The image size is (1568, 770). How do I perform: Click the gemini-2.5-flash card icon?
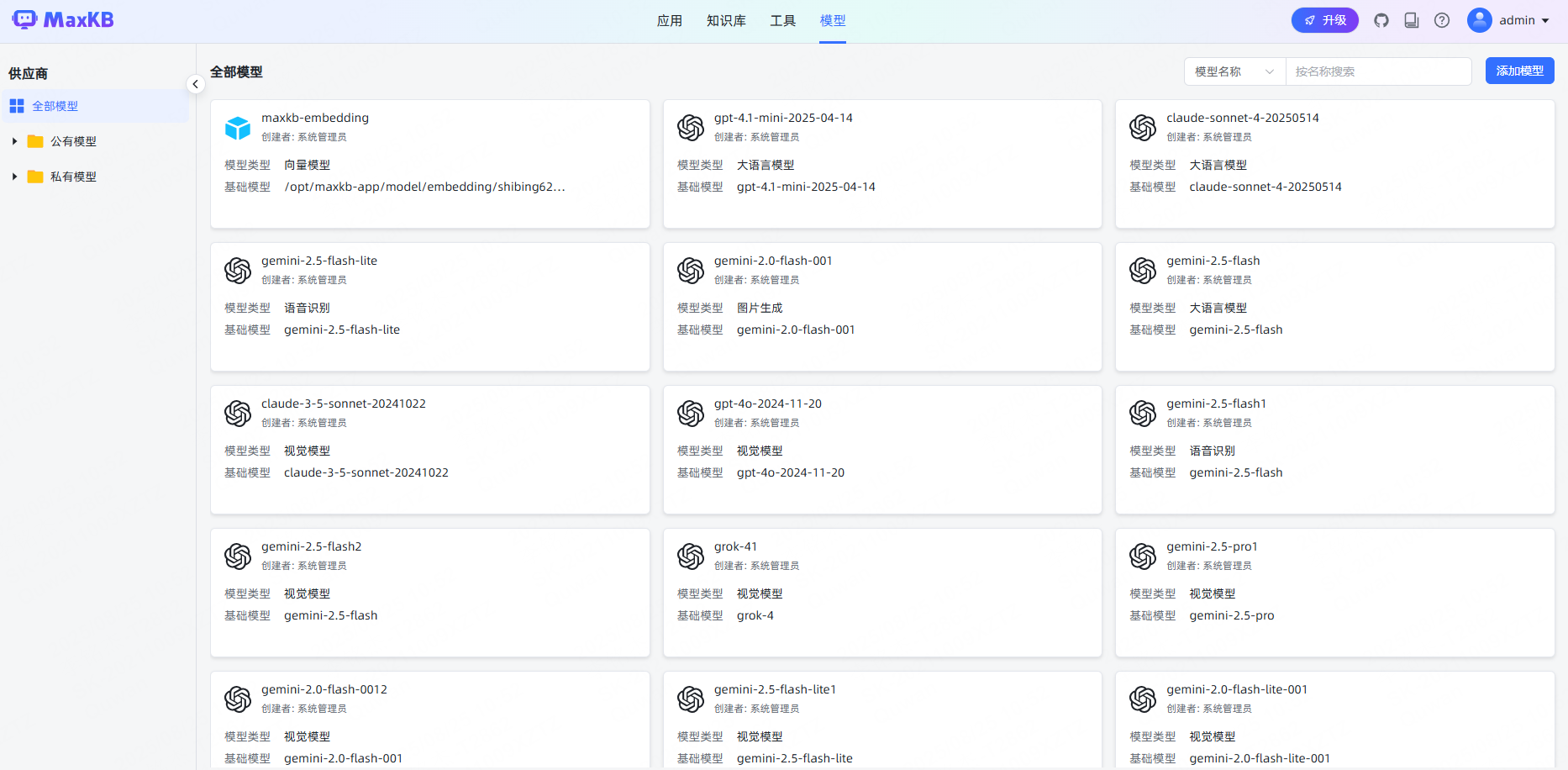(x=1143, y=271)
